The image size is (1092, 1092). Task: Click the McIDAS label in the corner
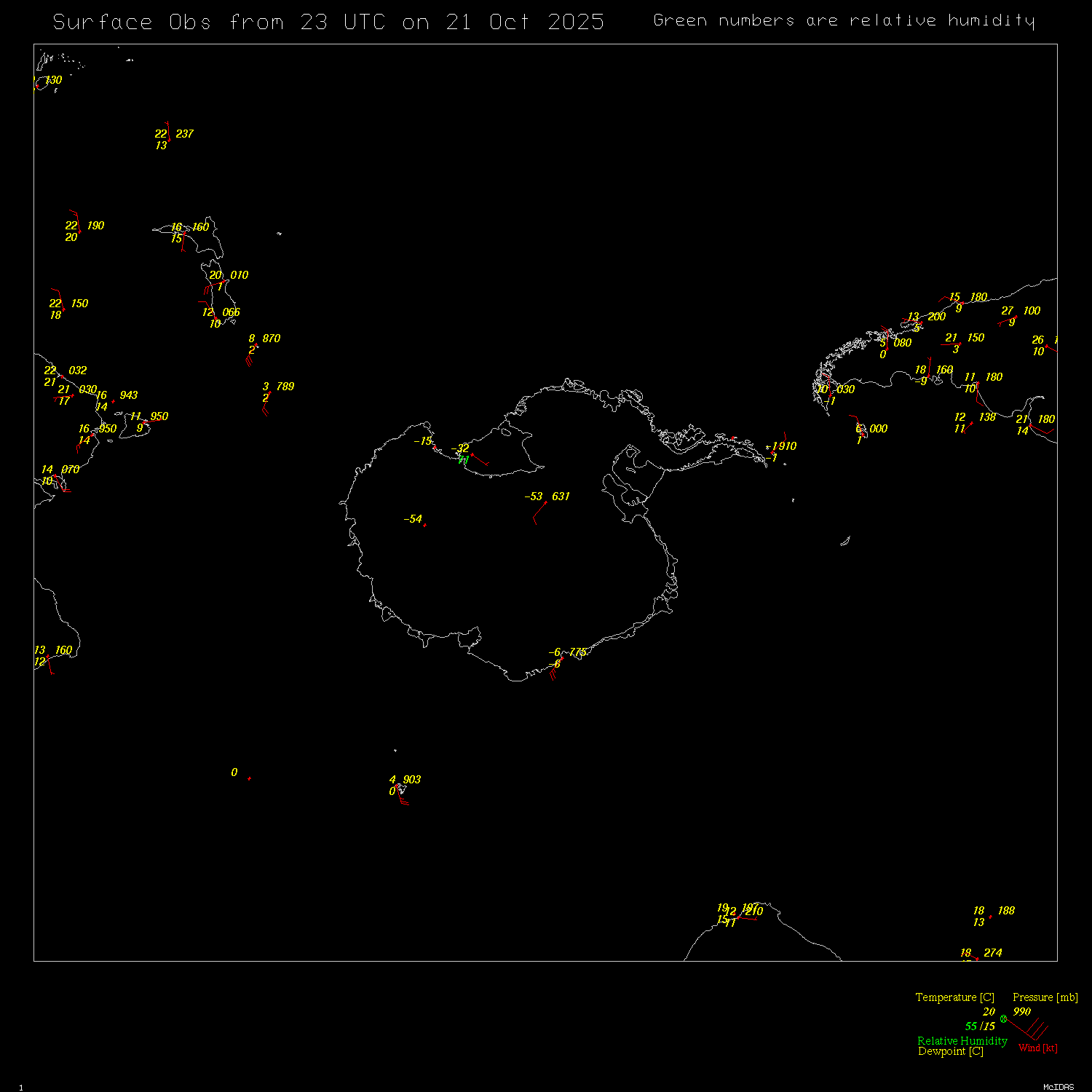[x=1058, y=1087]
